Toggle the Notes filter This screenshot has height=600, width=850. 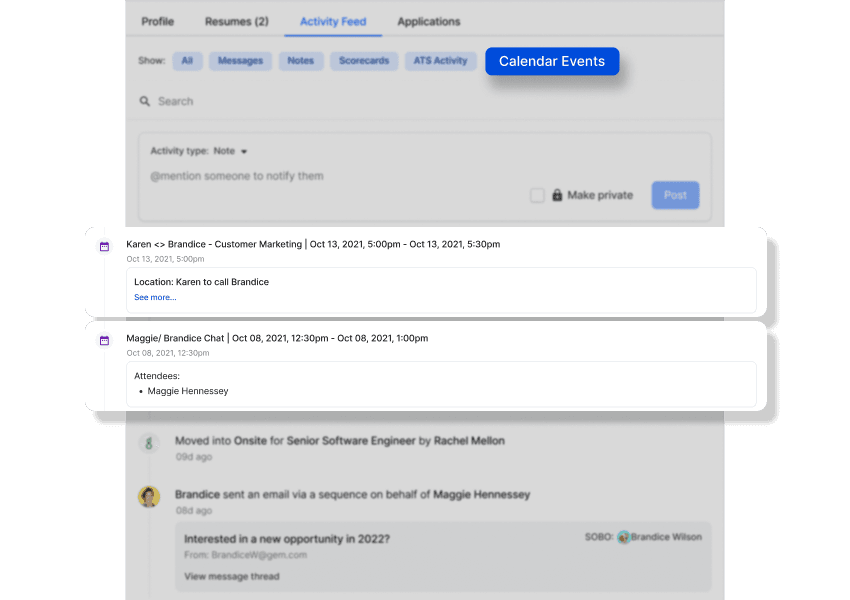[301, 61]
